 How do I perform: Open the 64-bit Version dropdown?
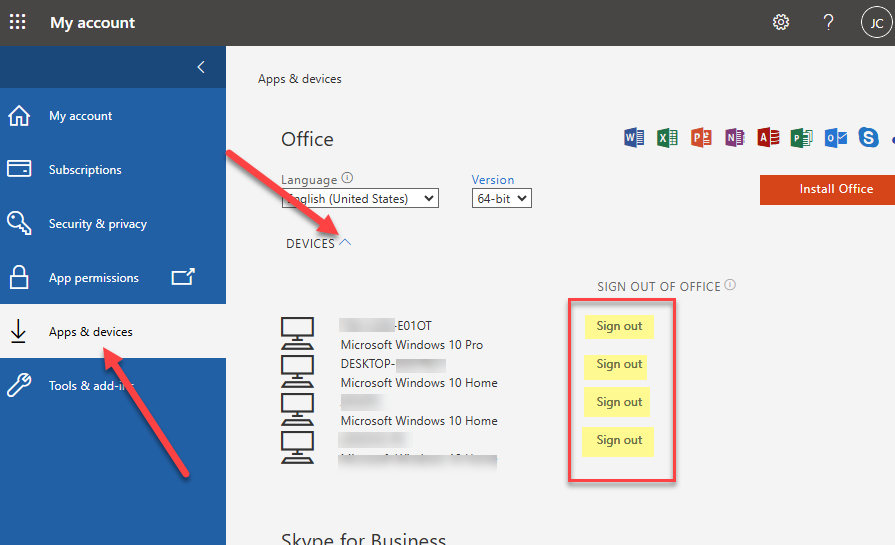pos(502,199)
